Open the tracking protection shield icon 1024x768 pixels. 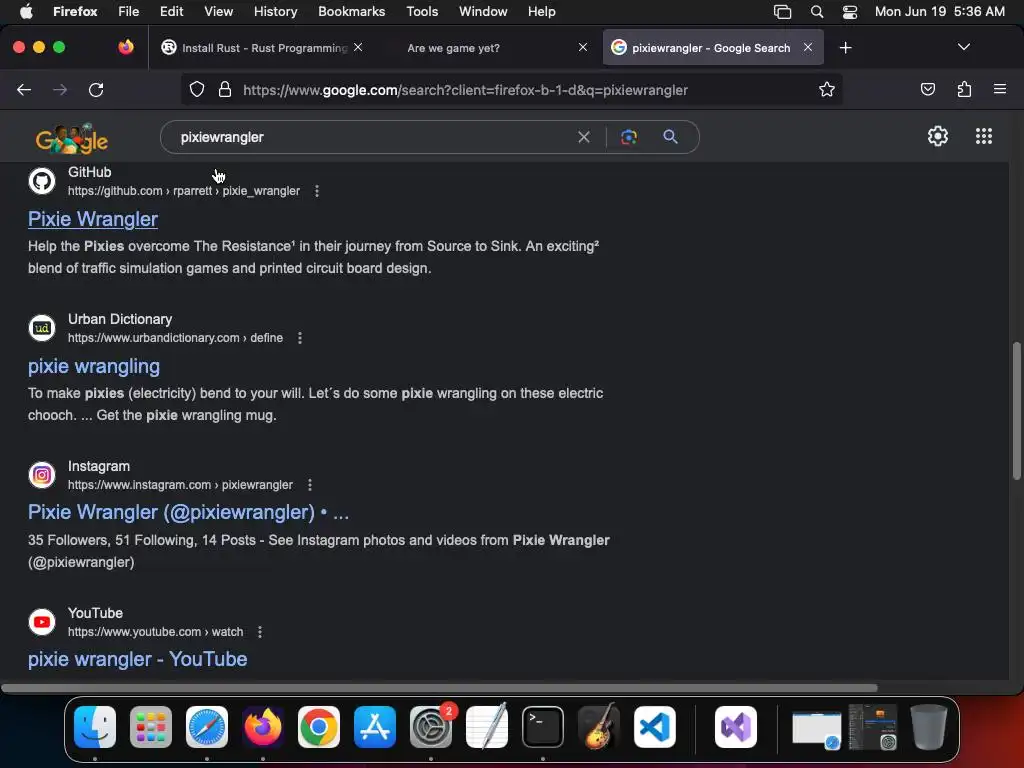coord(197,89)
